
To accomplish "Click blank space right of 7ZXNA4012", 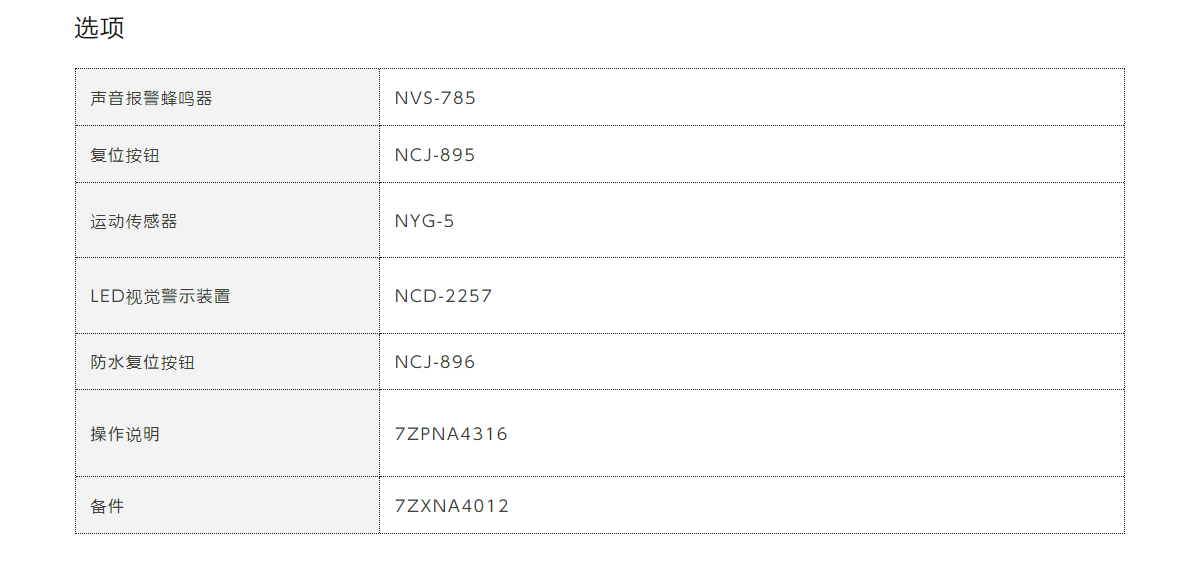I will click(817, 505).
